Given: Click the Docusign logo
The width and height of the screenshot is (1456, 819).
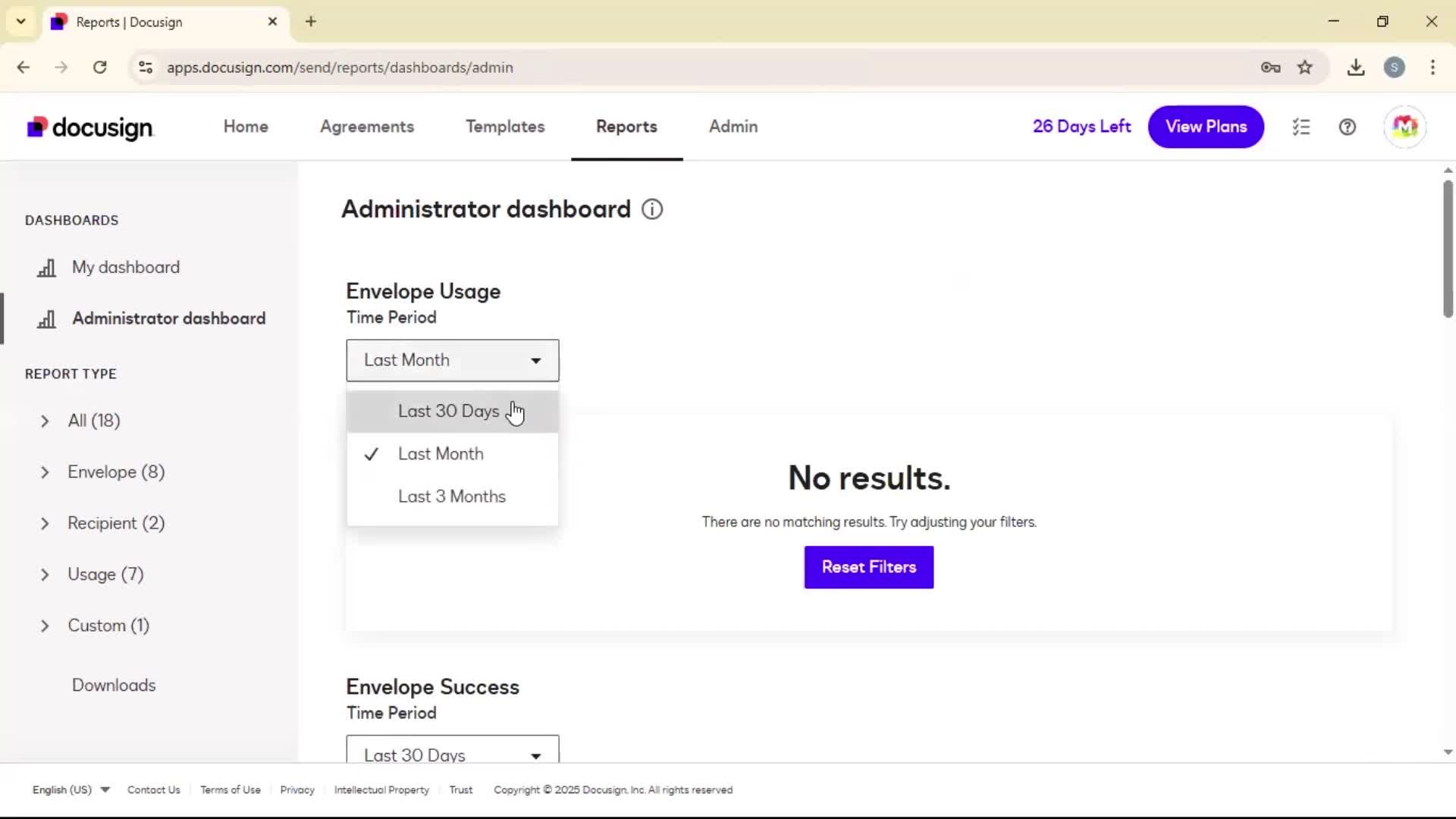Looking at the screenshot, I should tap(90, 127).
